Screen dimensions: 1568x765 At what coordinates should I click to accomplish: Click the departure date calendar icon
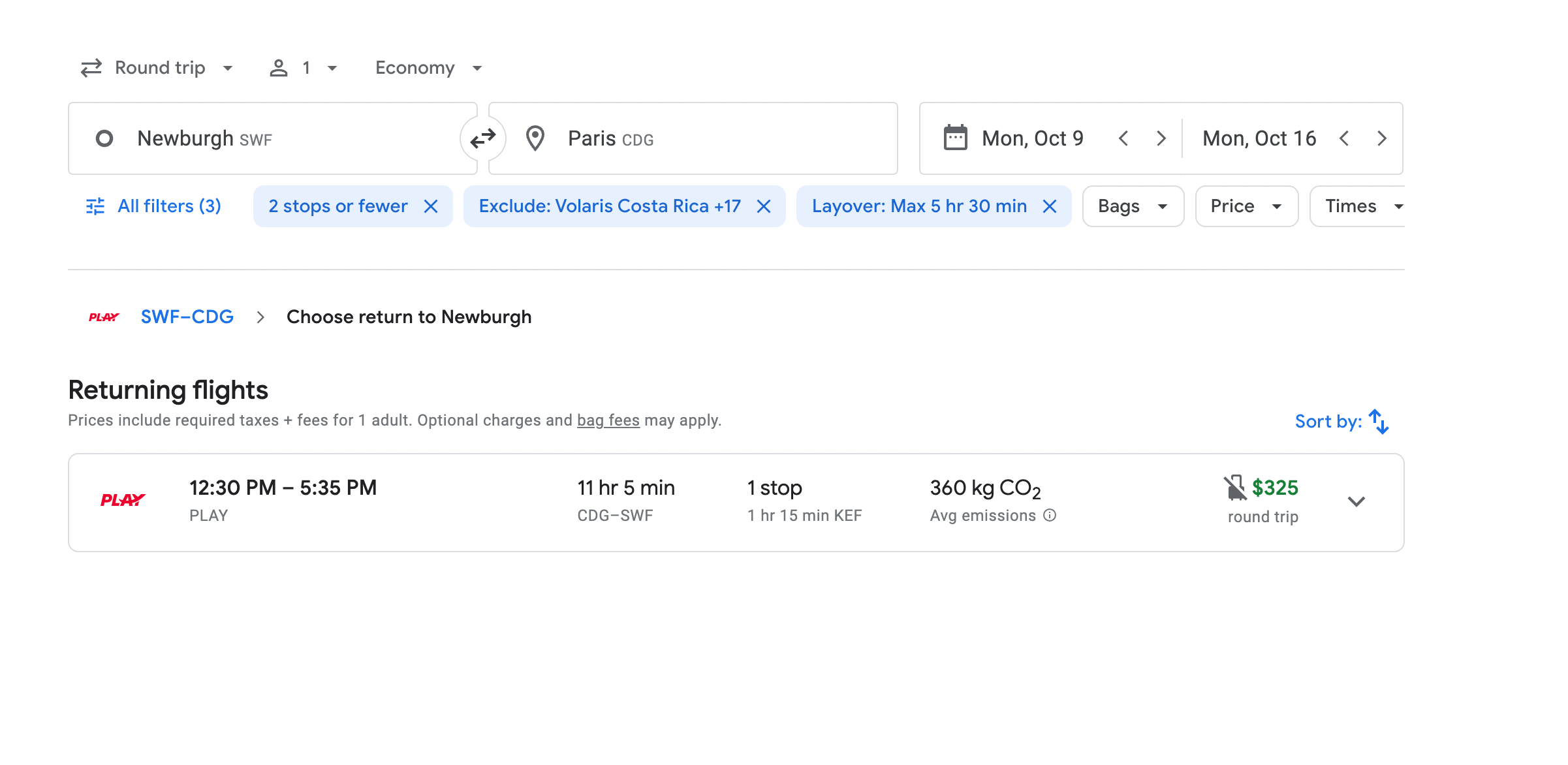[955, 138]
